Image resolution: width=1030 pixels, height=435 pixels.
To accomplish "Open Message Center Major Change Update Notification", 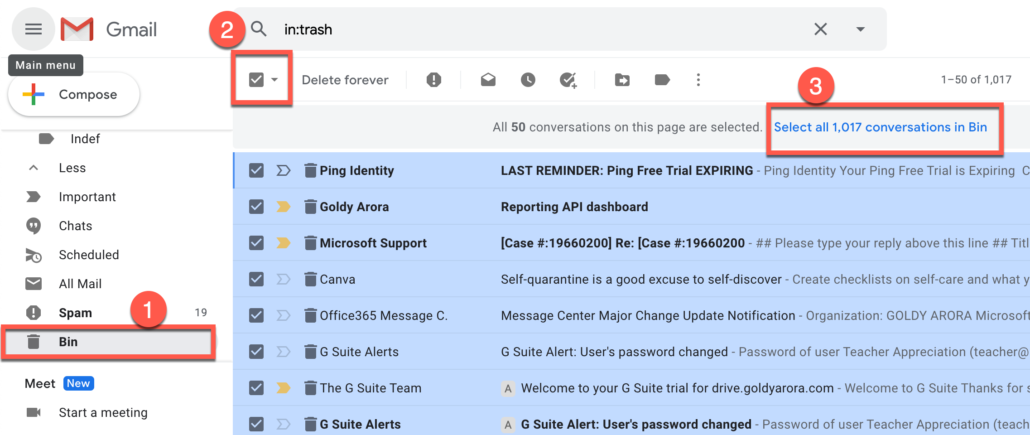I will [x=648, y=315].
